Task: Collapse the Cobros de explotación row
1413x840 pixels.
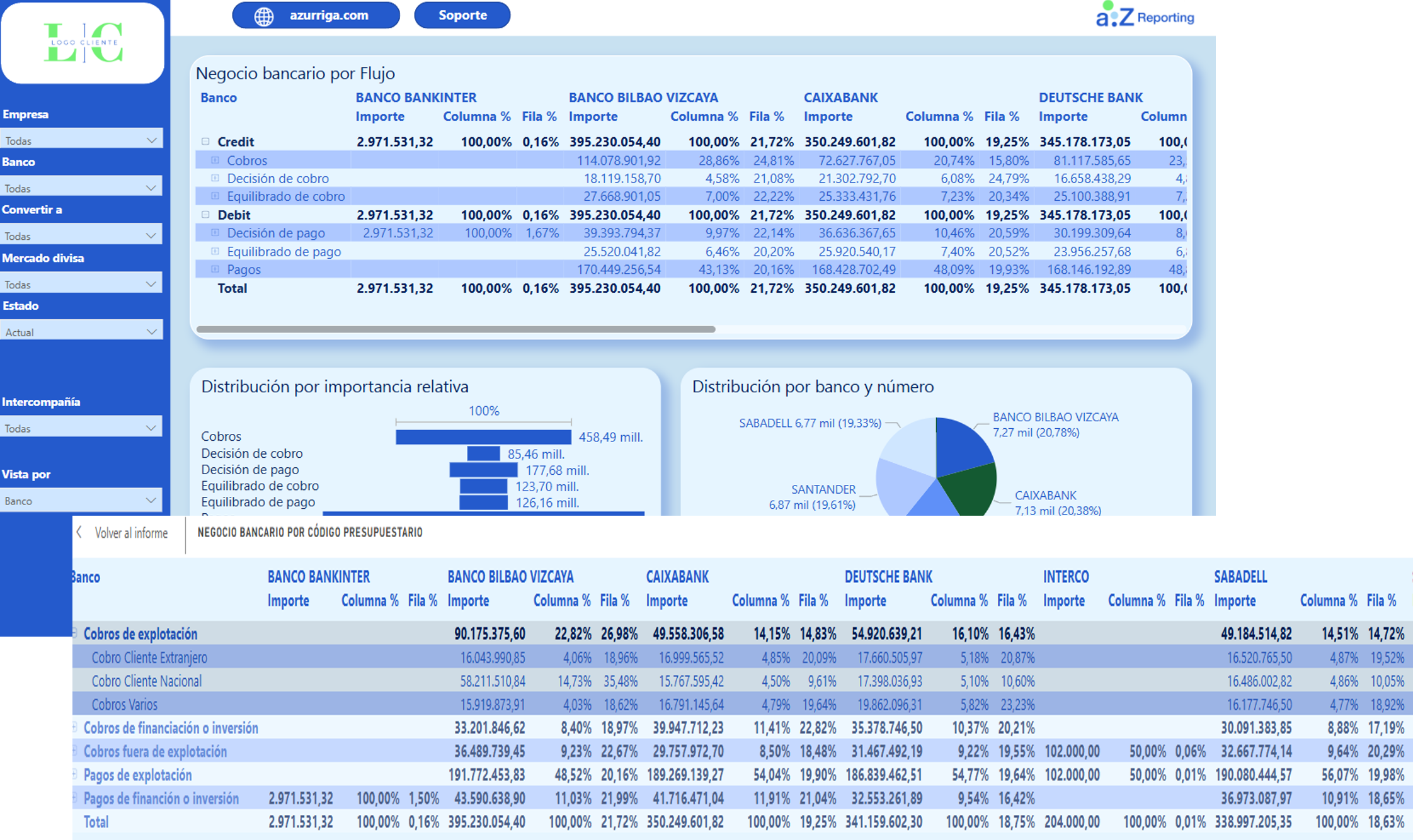Action: (x=75, y=633)
